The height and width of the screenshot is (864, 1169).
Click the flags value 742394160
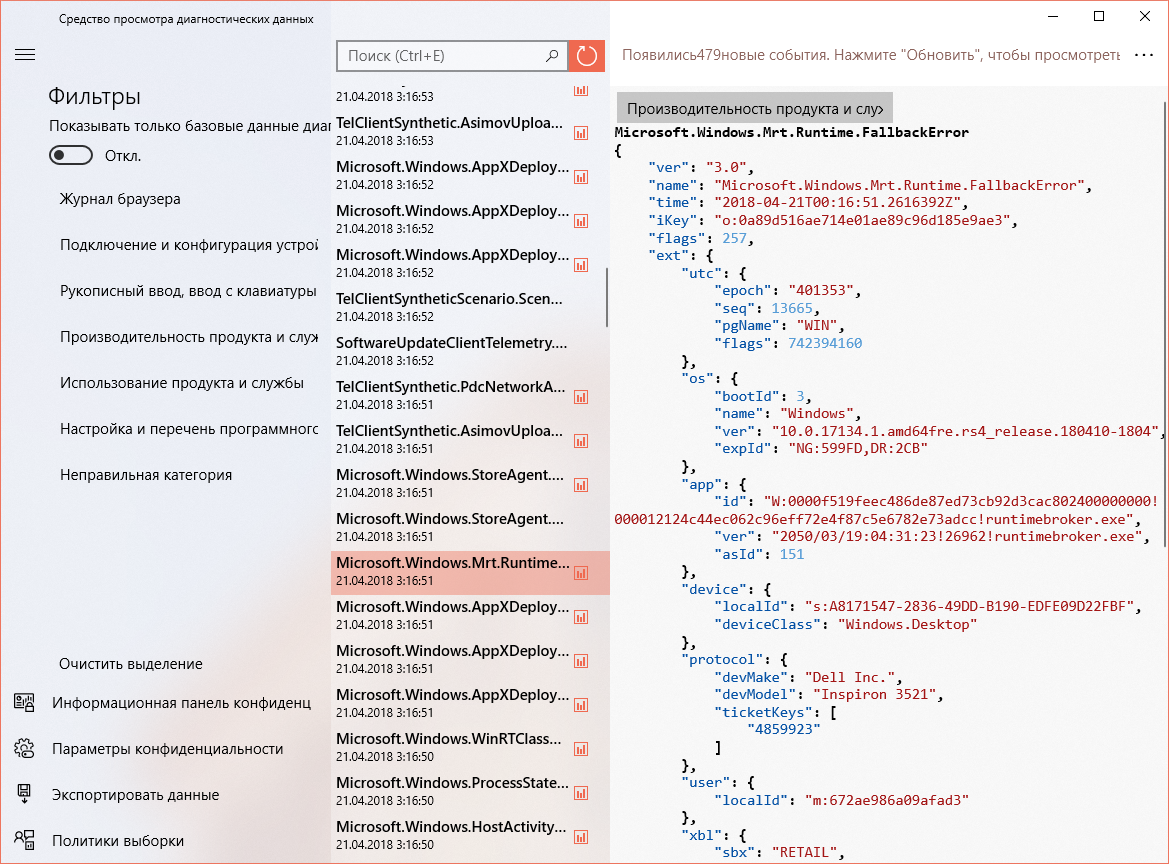[825, 343]
